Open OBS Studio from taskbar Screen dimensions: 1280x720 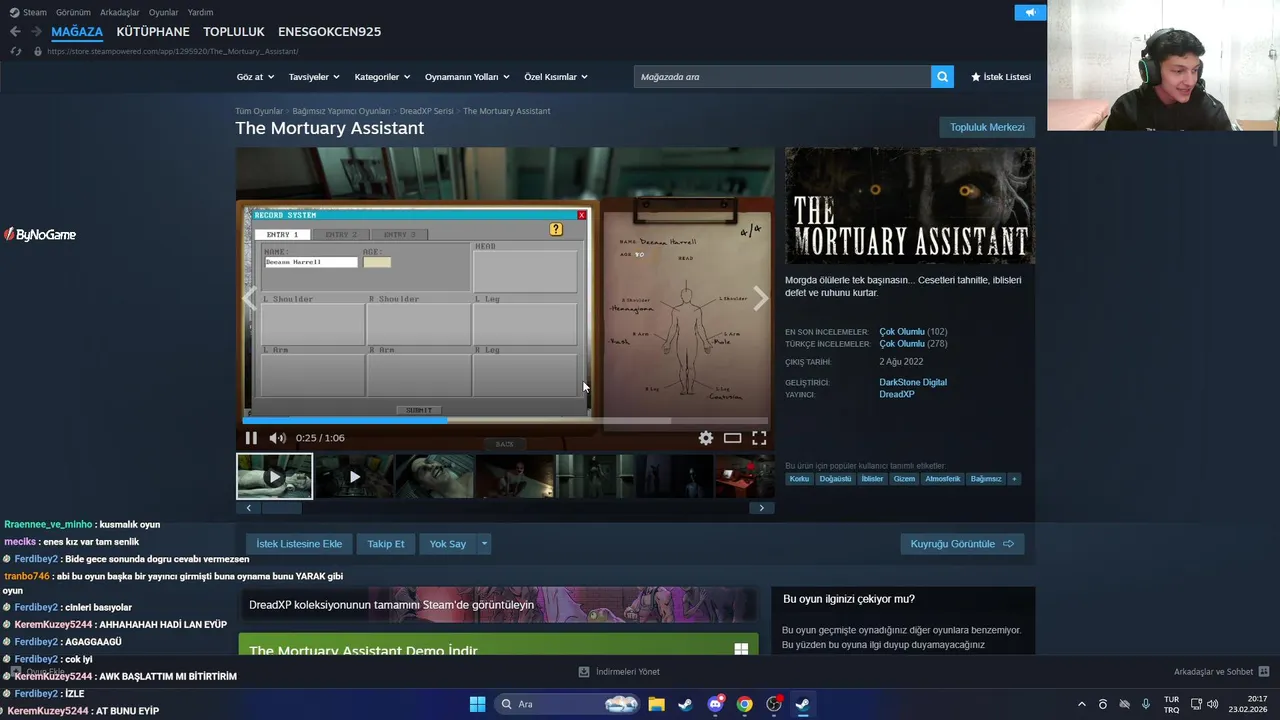tap(774, 704)
